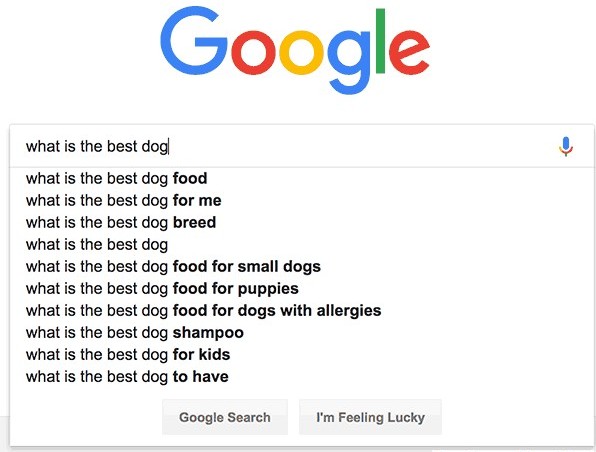Click the Google Search button
Screen dimensions: 596x452
coord(225,417)
